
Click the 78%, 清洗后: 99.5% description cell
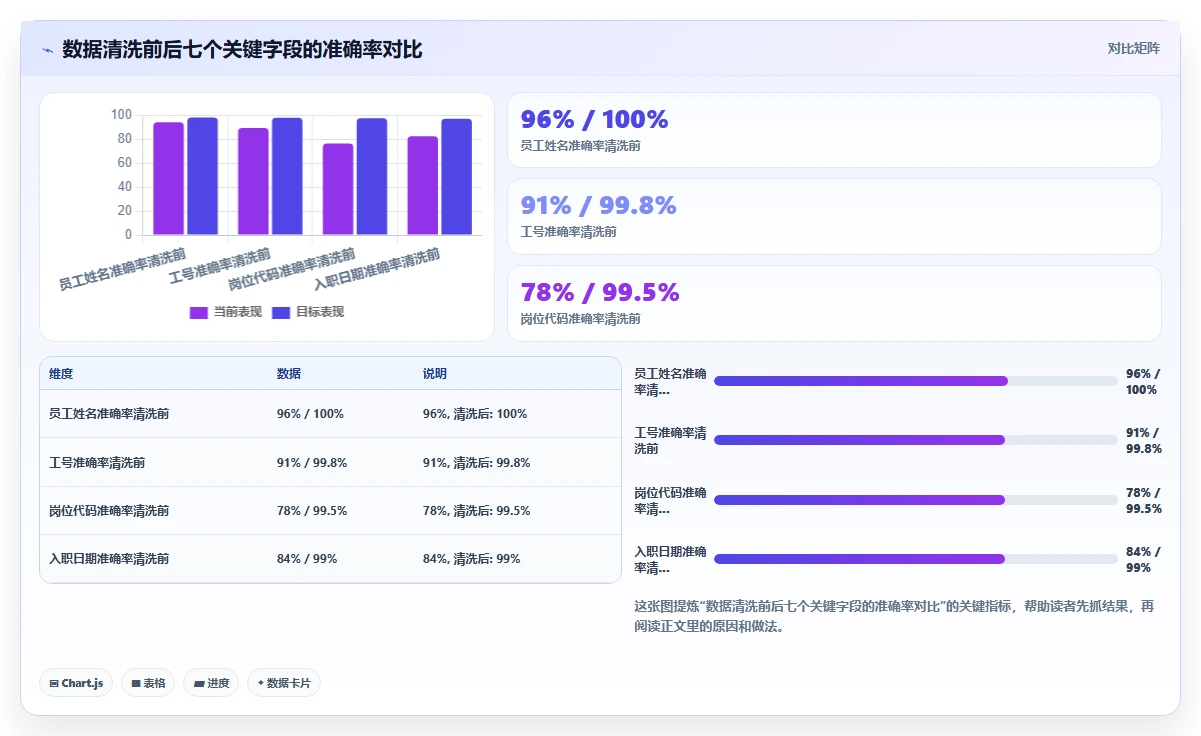[x=476, y=511]
